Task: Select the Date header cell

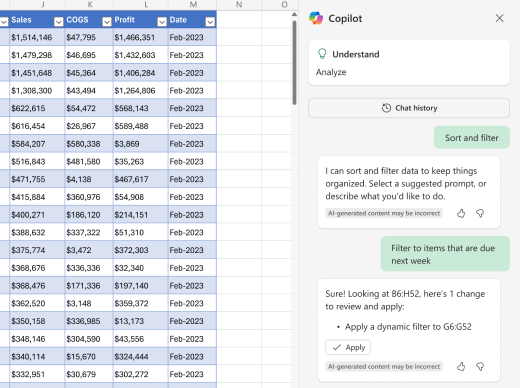Action: (x=192, y=20)
